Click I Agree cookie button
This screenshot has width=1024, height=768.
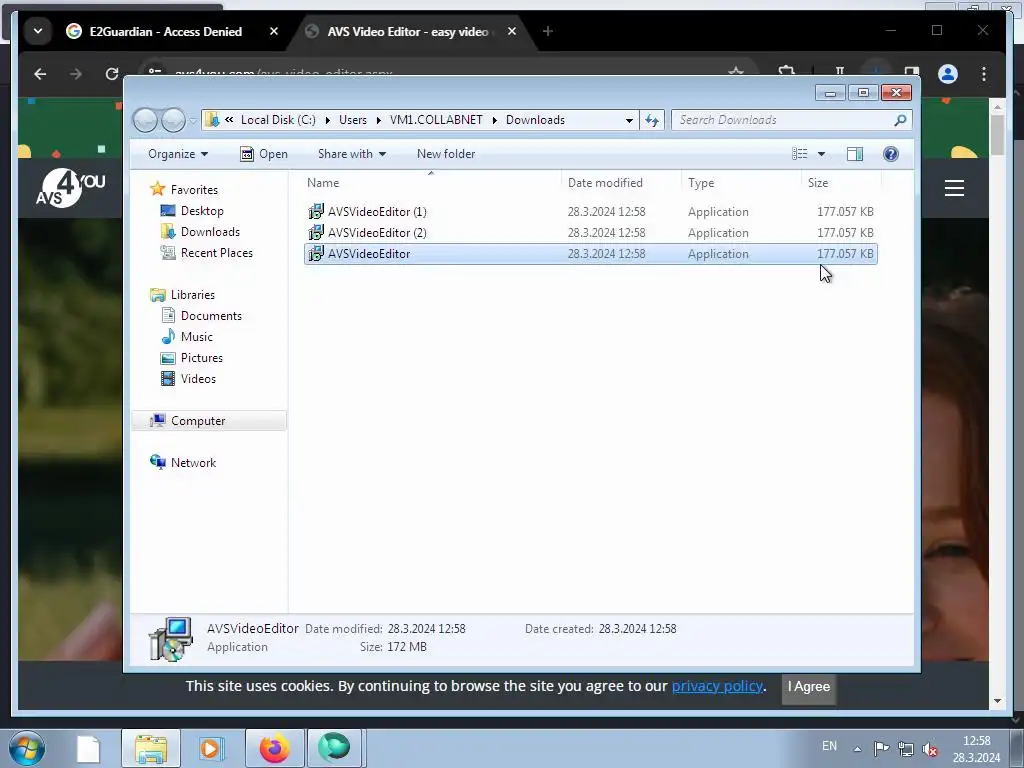tap(808, 686)
